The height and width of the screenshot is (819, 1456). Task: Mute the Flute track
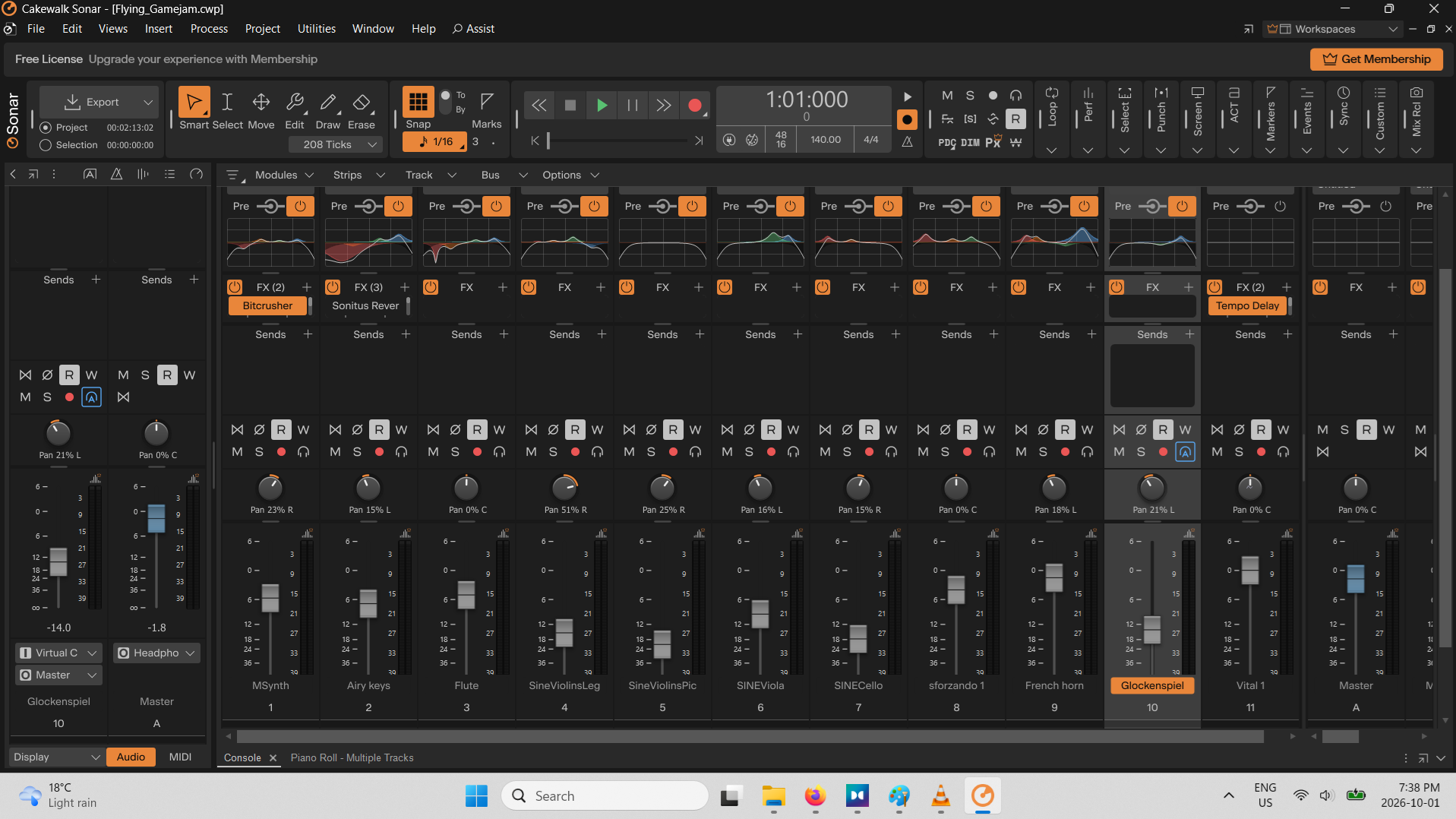[x=433, y=452]
